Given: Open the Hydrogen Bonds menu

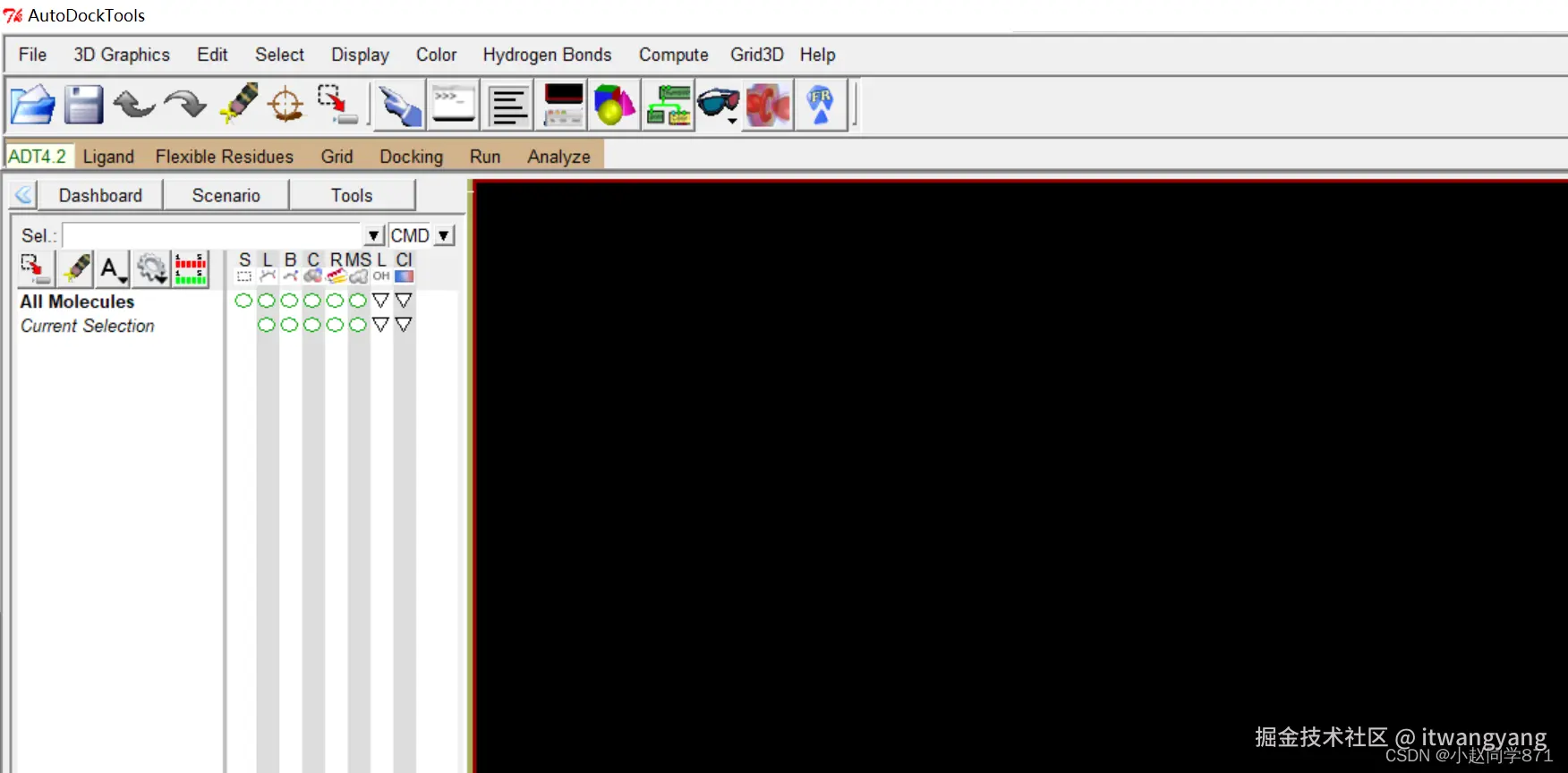Looking at the screenshot, I should click(x=547, y=55).
